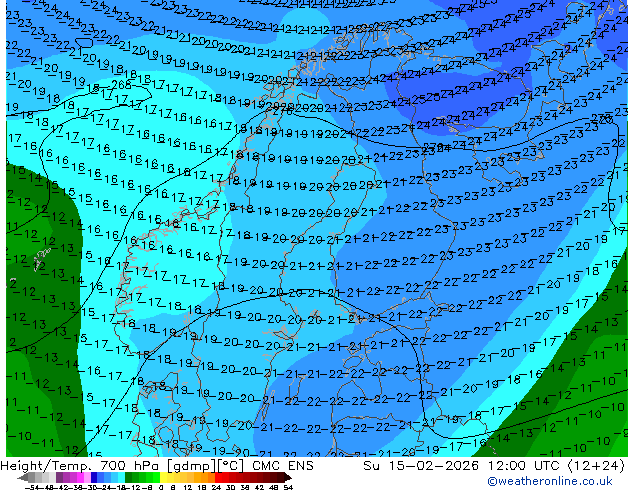This screenshot has width=634, height=490.
Task: Pick the dark green -12 legend swatch
Action: click(x=129, y=478)
